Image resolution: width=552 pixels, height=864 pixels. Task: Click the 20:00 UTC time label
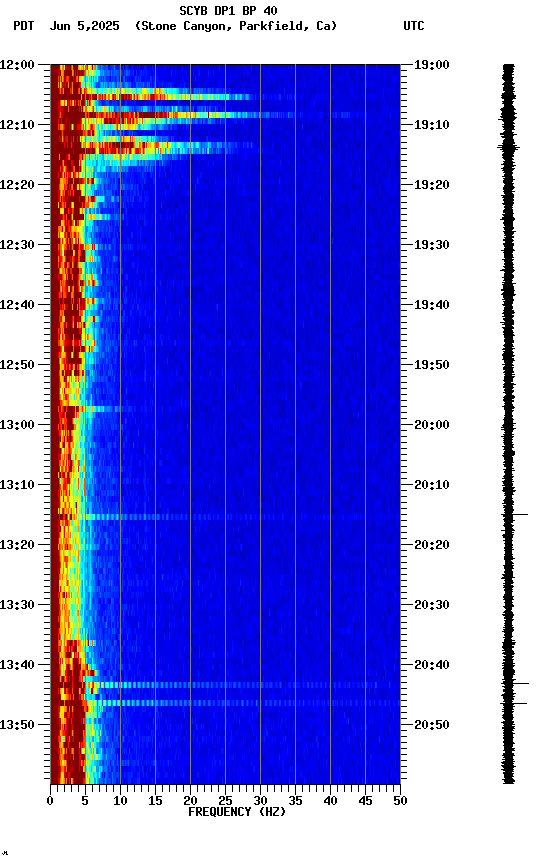[432, 425]
